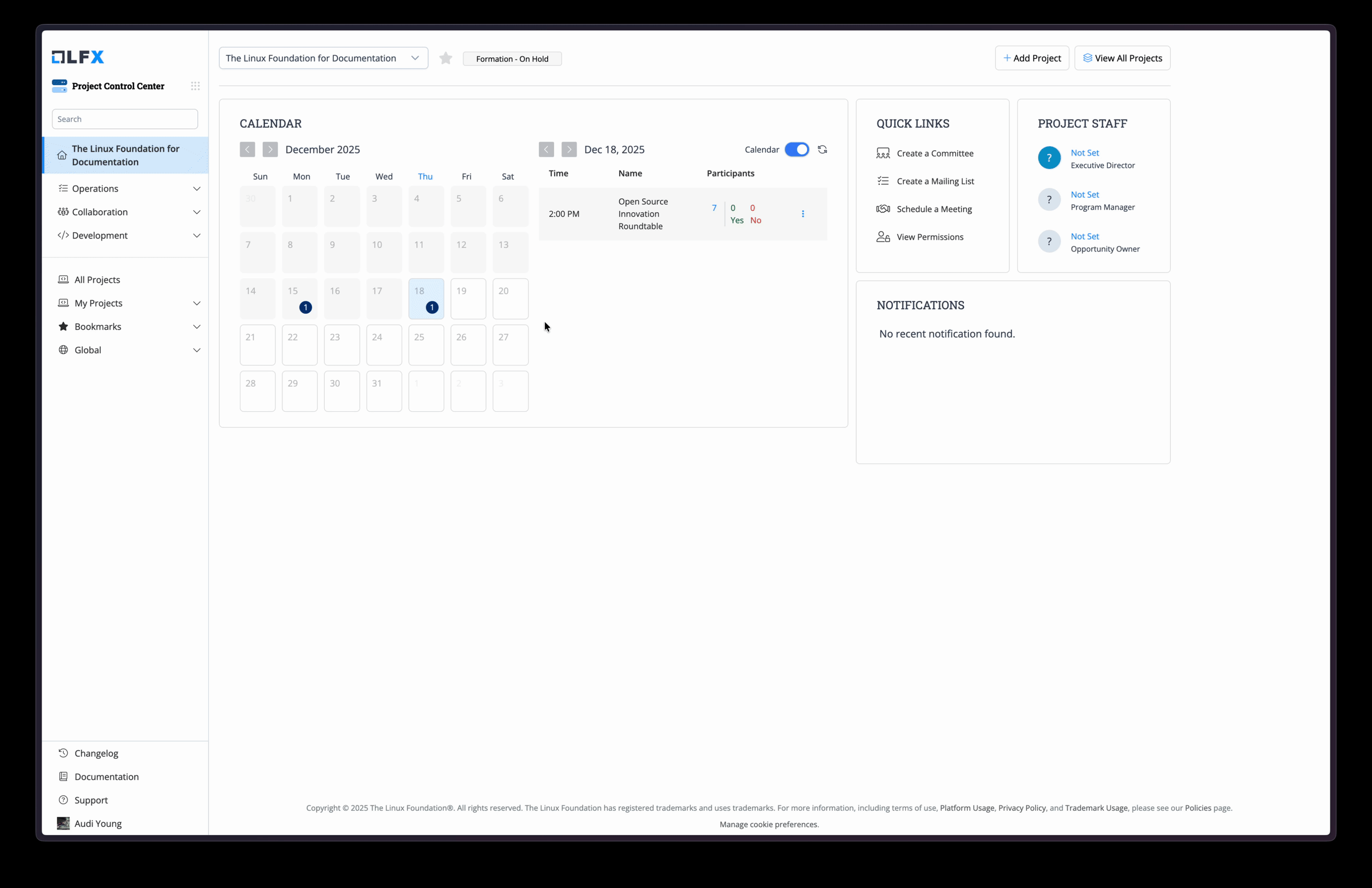Open View All Projects
This screenshot has width=1372, height=888.
1122,58
